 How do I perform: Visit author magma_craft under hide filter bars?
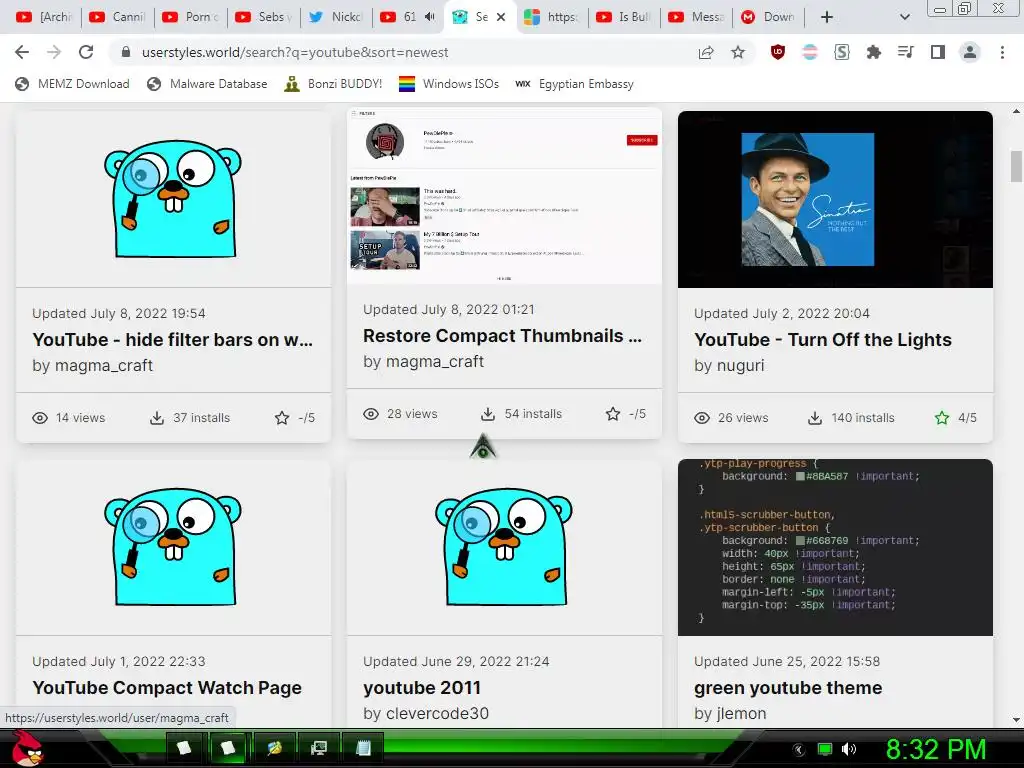(104, 366)
